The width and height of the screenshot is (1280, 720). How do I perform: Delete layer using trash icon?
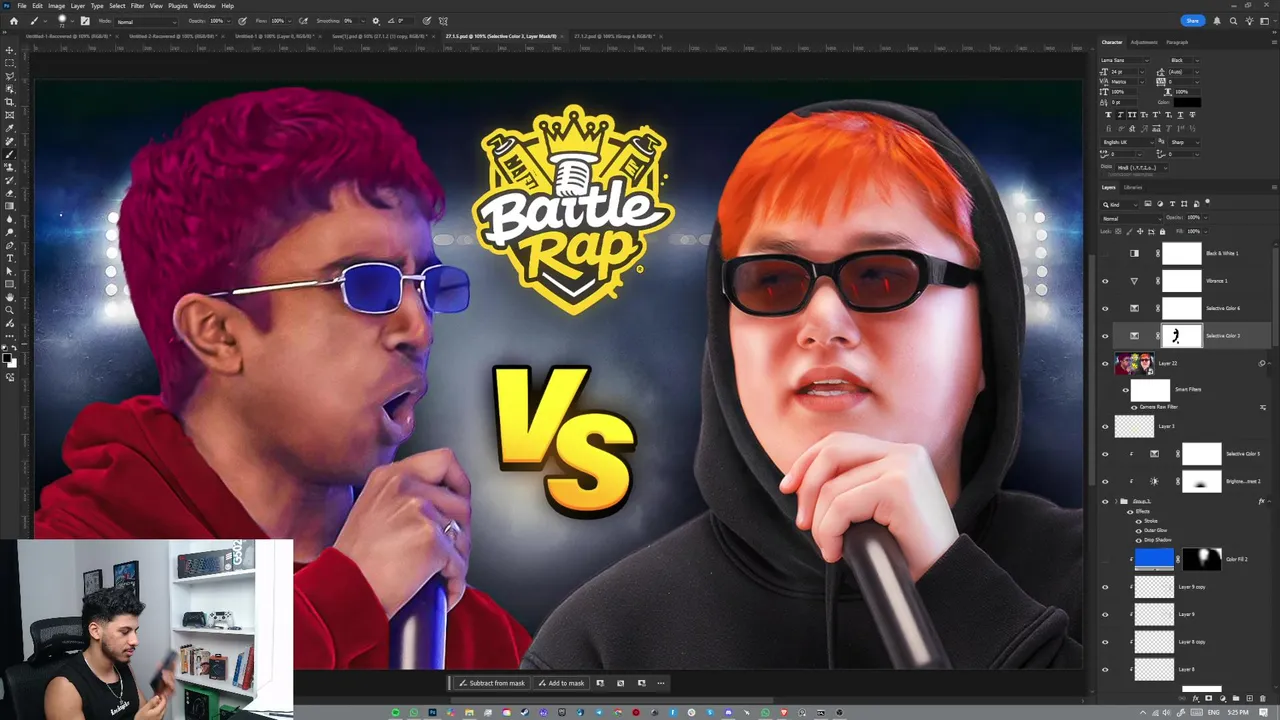click(1262, 698)
